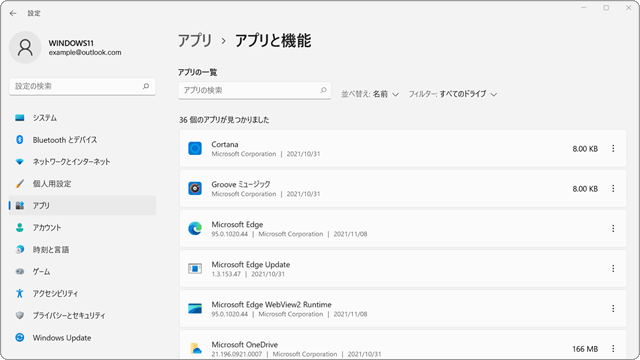The width and height of the screenshot is (640, 360).
Task: Maximize the settings window
Action: pos(606,8)
